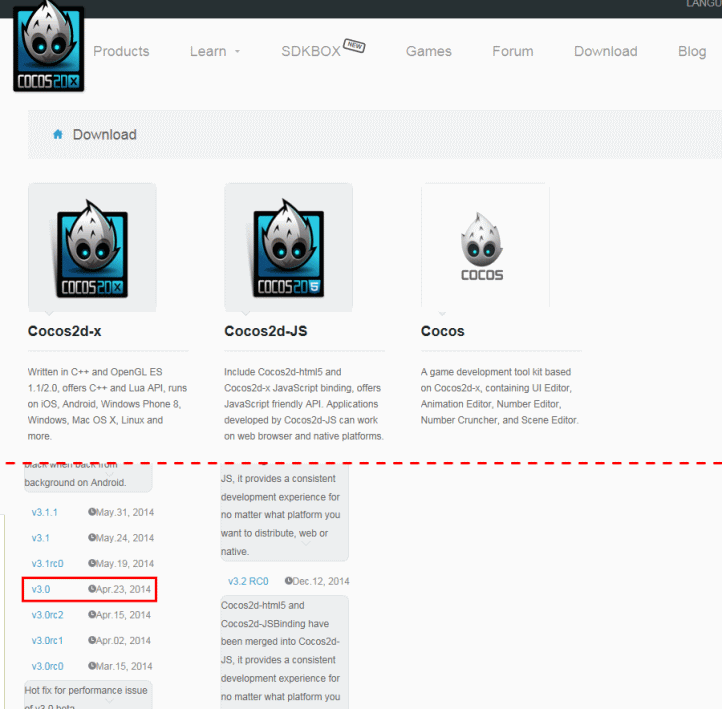Go to the Games page
The height and width of the screenshot is (709, 722).
click(x=429, y=51)
